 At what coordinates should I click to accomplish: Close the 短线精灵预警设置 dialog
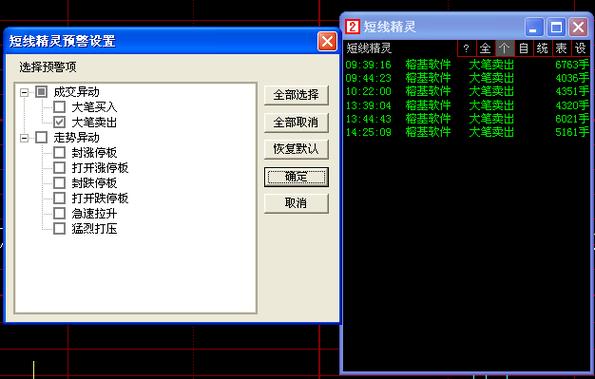[327, 41]
